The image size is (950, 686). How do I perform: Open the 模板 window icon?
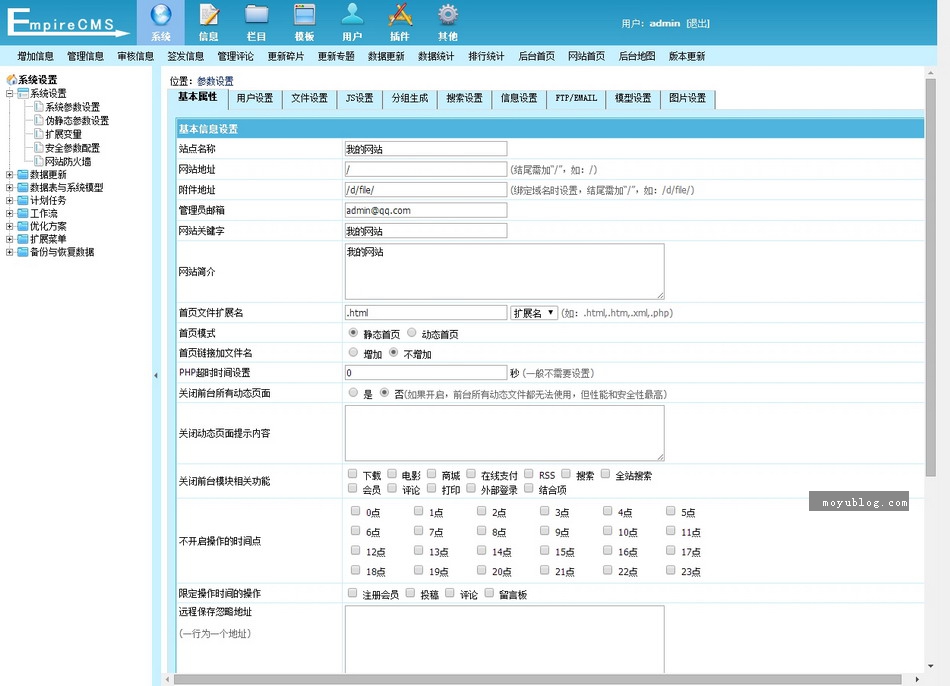304,15
